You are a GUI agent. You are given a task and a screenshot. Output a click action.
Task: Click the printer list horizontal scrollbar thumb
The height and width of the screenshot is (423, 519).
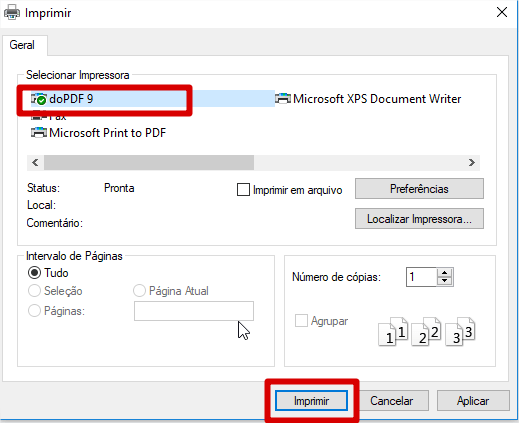(149, 163)
